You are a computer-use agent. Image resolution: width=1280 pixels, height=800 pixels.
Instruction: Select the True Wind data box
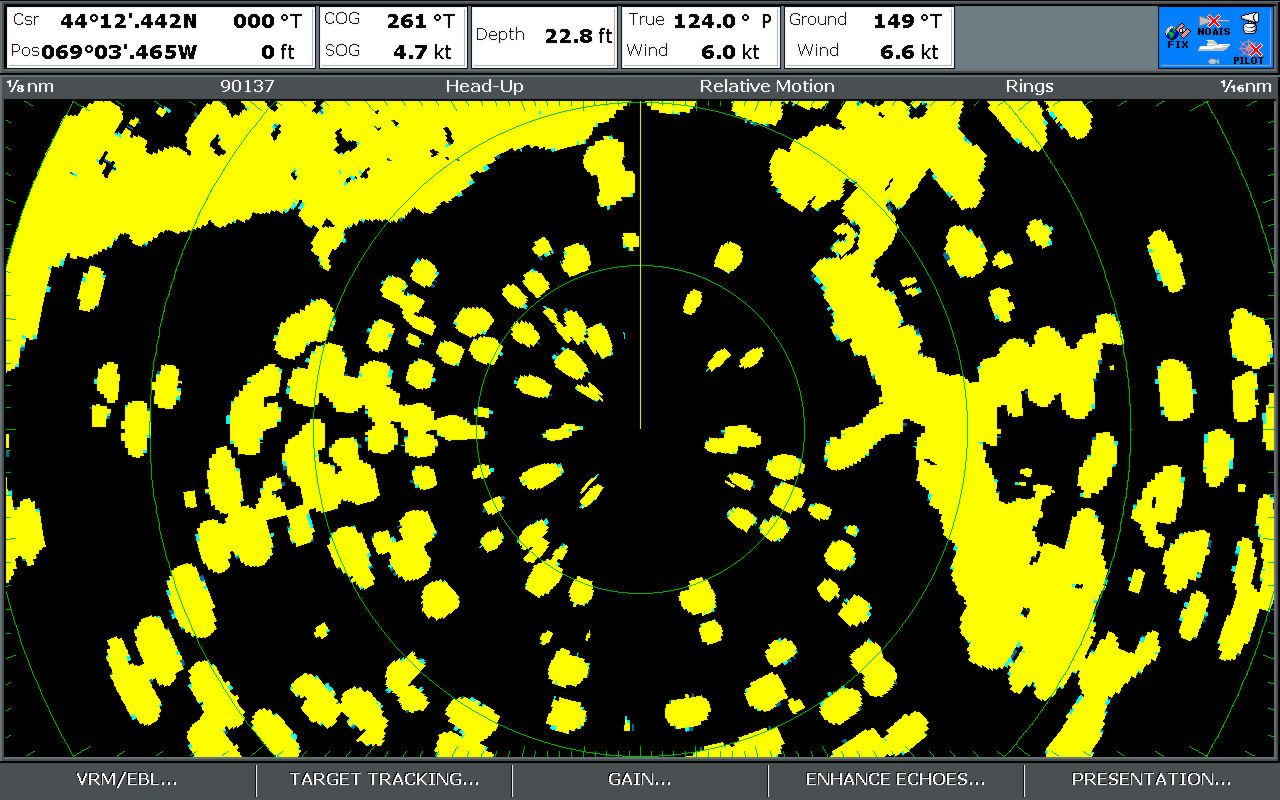click(700, 37)
